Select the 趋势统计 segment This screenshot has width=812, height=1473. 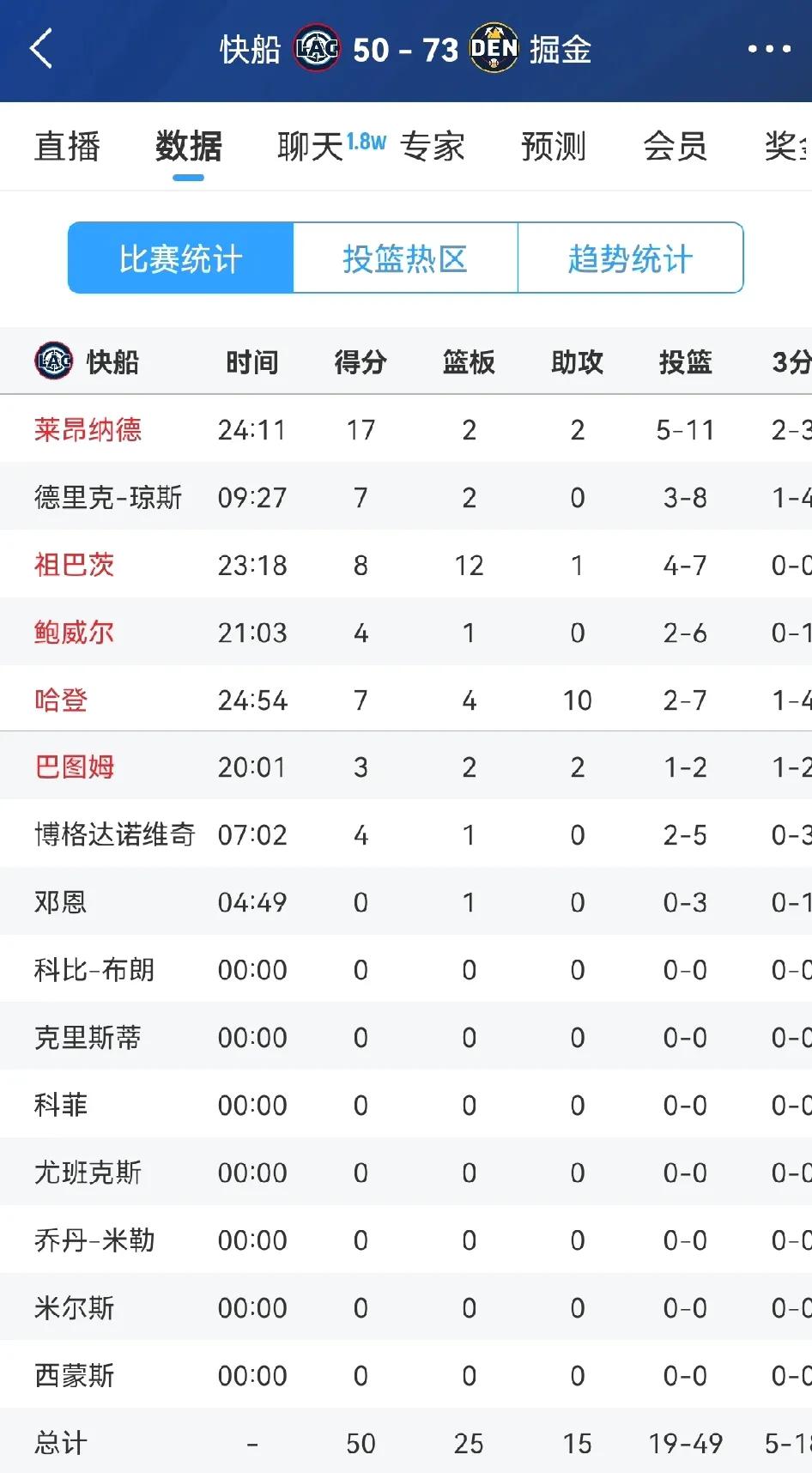click(630, 258)
